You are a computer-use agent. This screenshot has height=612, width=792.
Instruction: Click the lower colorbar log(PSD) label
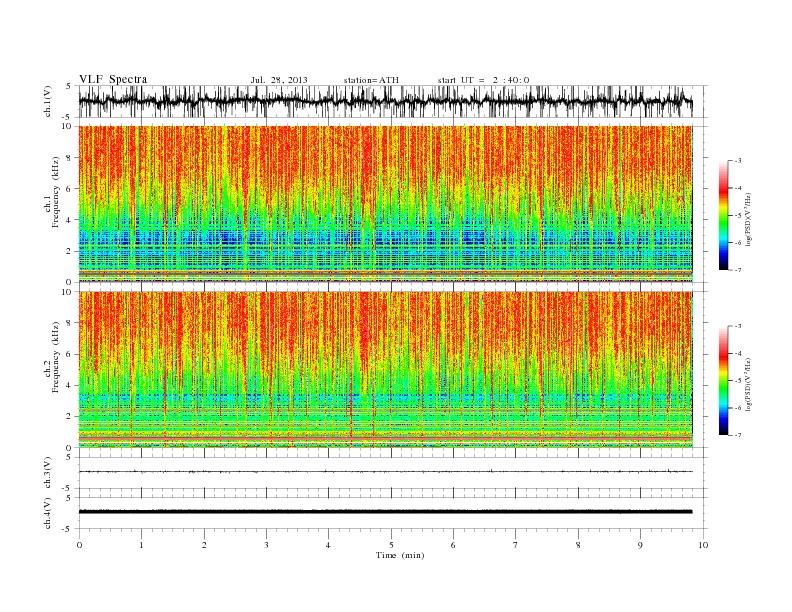pyautogui.click(x=749, y=384)
